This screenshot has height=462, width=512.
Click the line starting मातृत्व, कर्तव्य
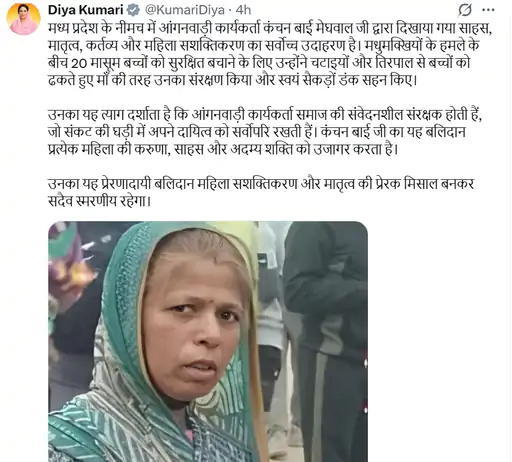tap(263, 46)
